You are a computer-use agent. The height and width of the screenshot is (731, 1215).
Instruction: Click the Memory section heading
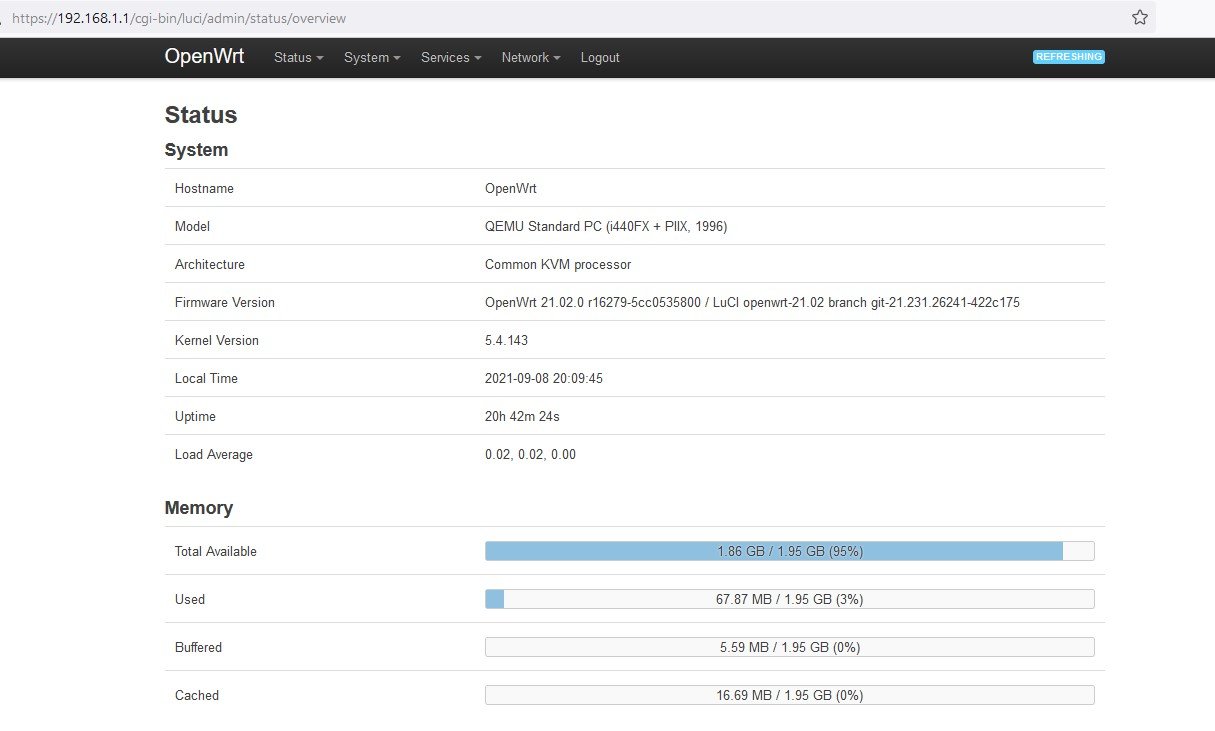click(x=198, y=508)
